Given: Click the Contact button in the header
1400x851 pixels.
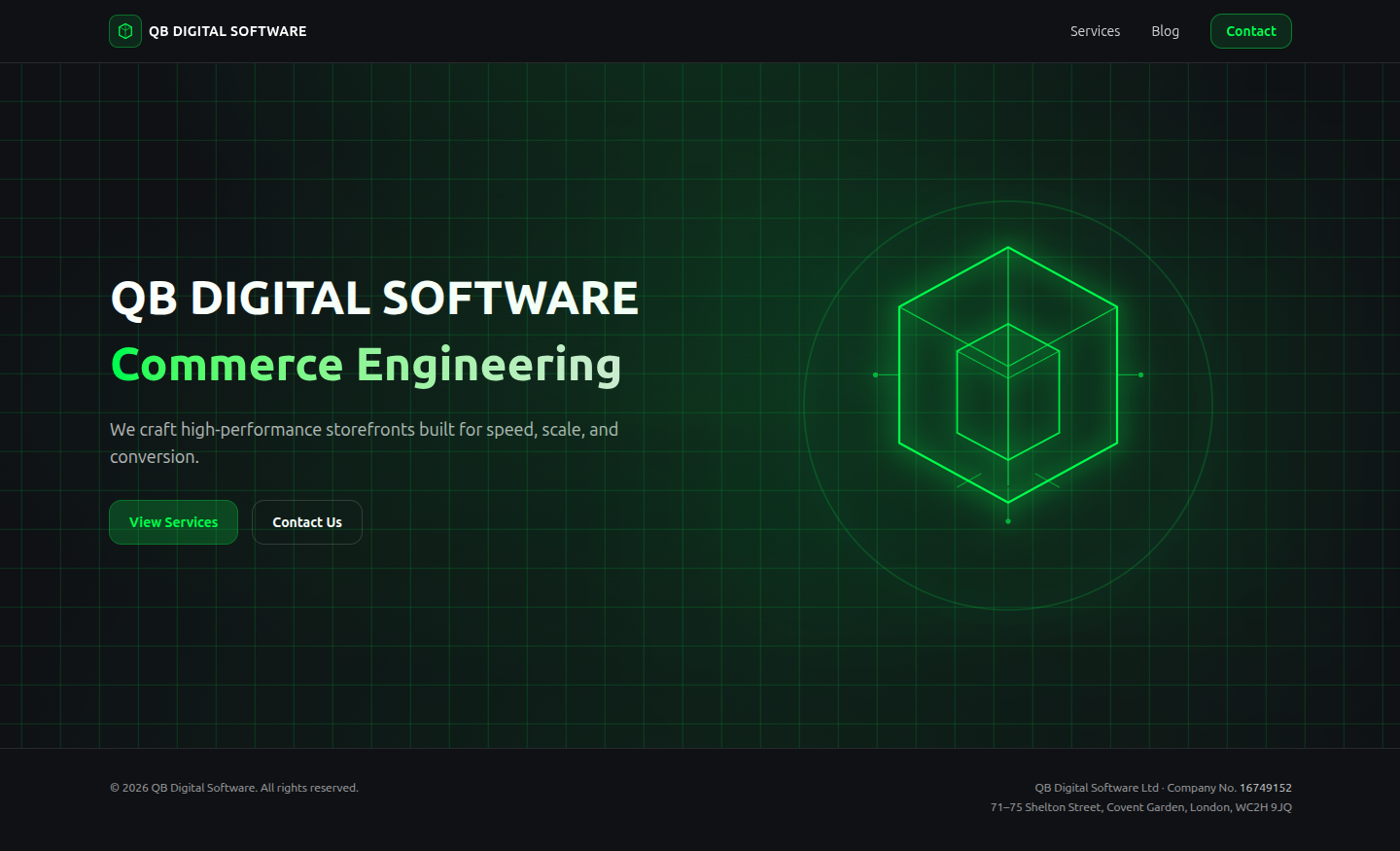Looking at the screenshot, I should [1250, 30].
